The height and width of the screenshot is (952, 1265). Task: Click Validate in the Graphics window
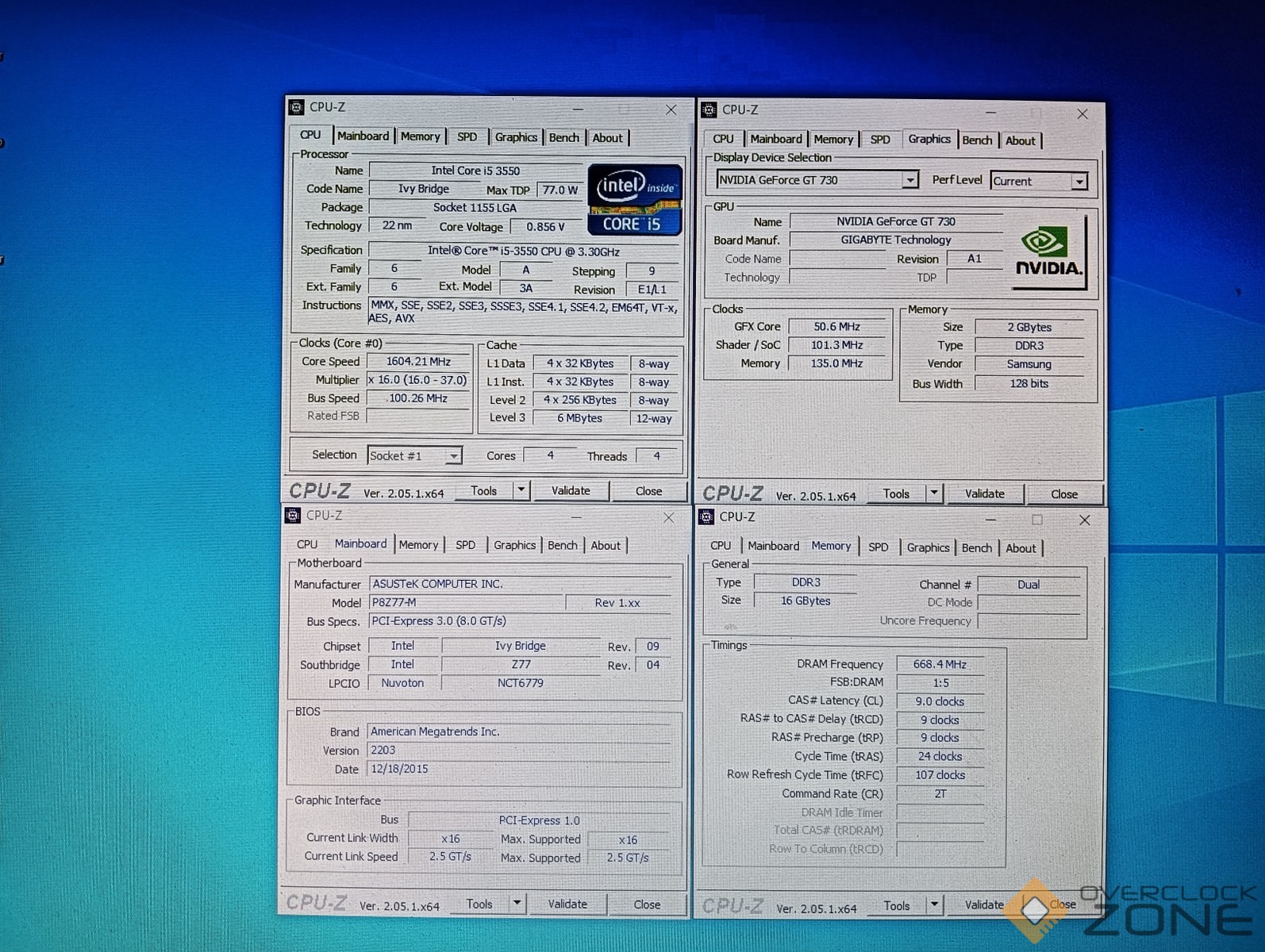click(984, 493)
